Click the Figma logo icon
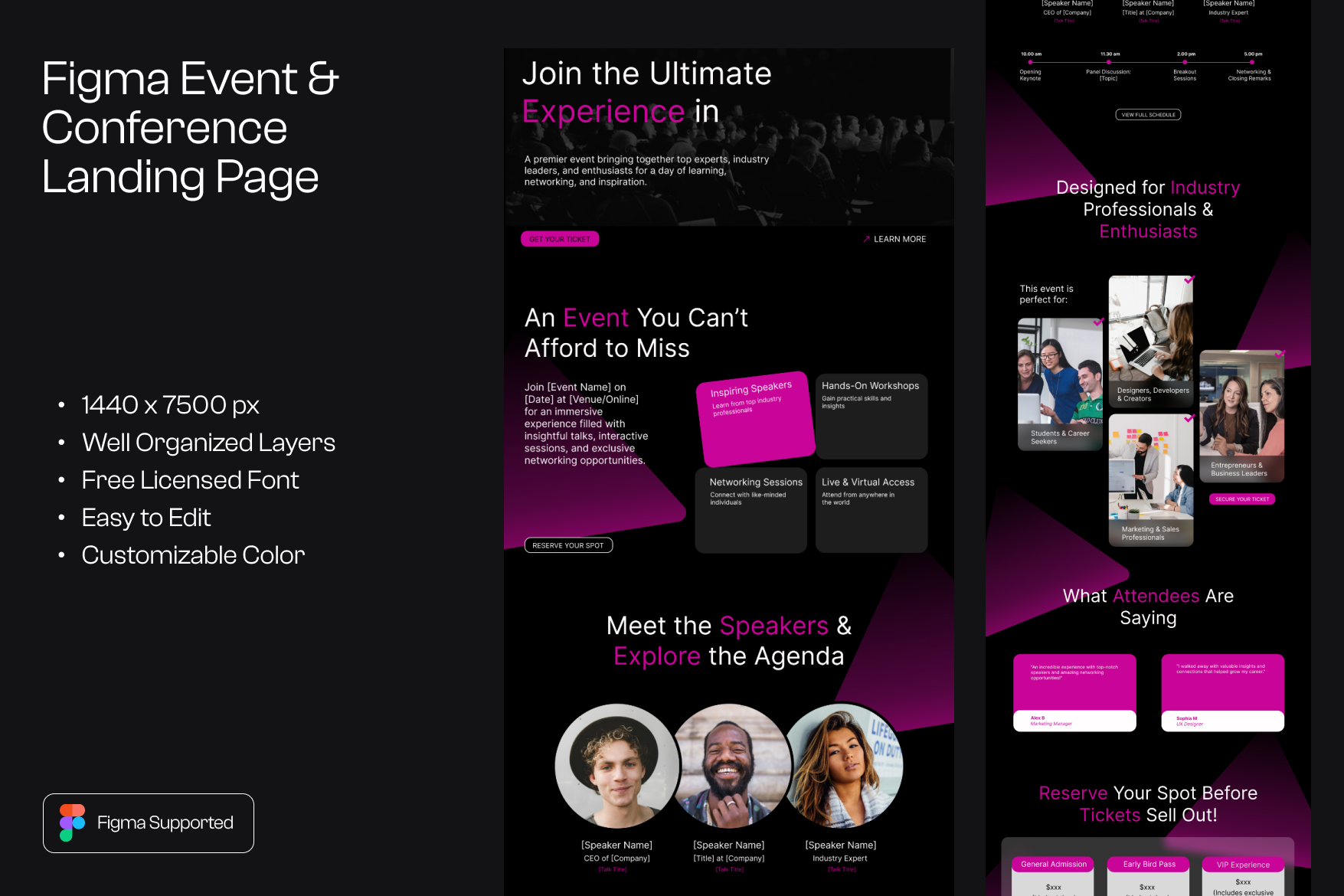1344x896 pixels. [72, 822]
